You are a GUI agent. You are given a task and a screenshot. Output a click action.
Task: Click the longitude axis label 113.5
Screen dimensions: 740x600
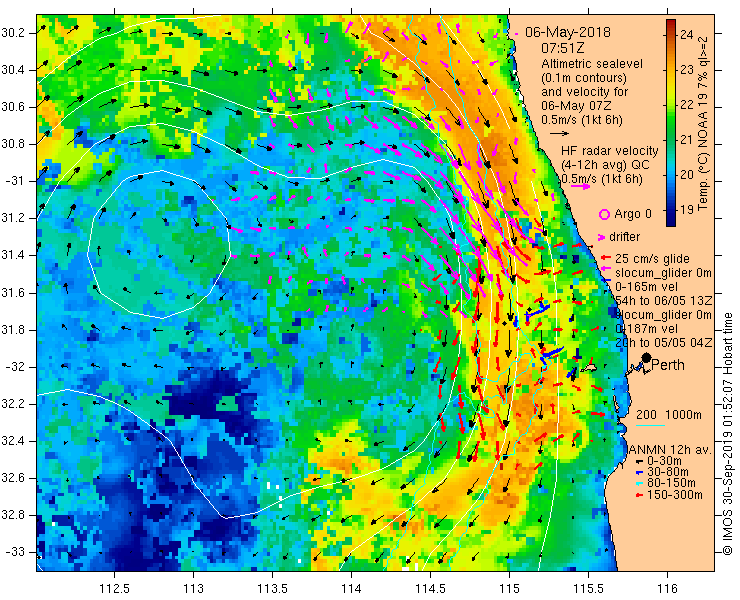tap(272, 588)
